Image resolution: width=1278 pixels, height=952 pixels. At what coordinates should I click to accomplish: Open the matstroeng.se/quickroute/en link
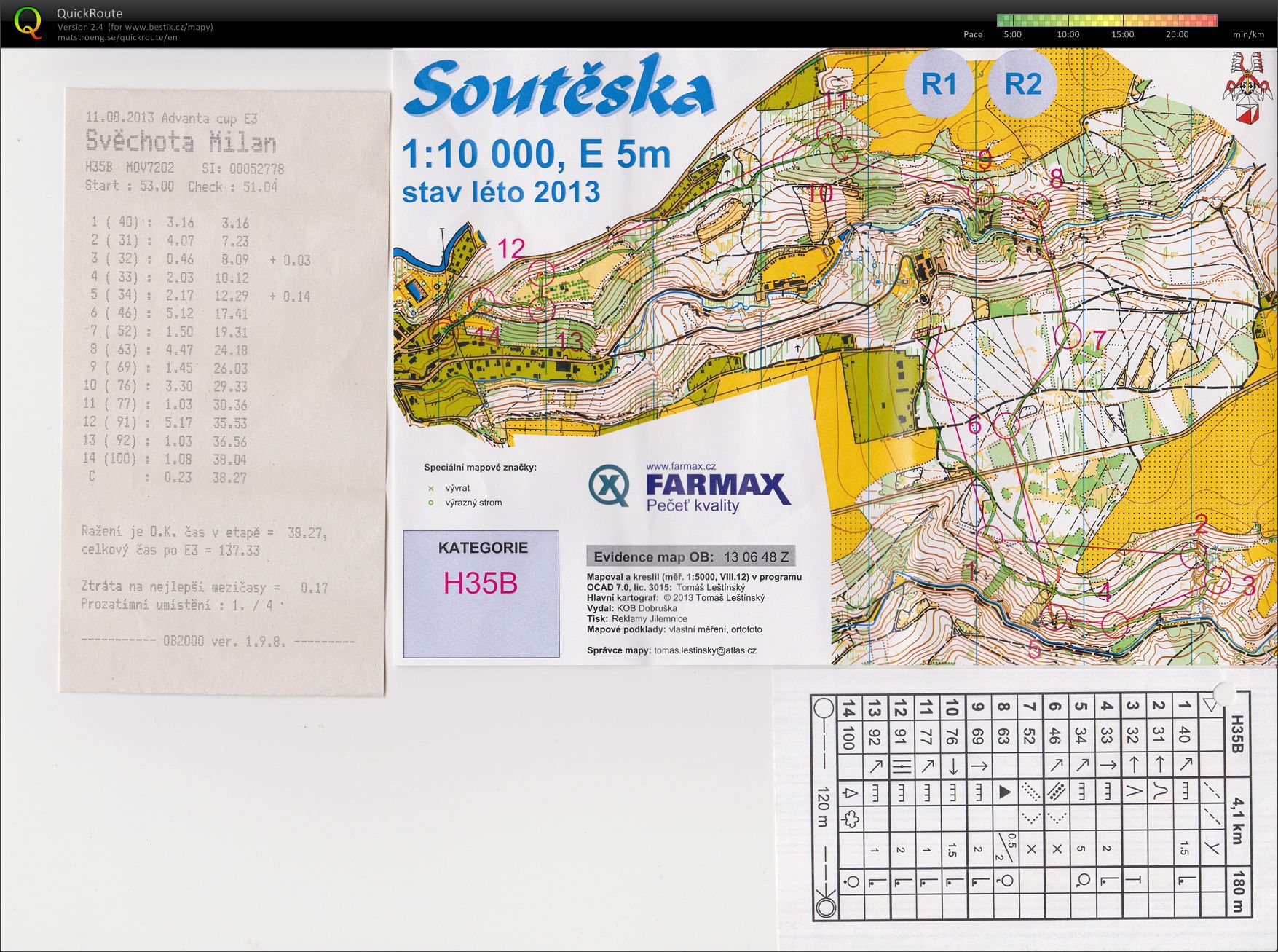coord(117,38)
